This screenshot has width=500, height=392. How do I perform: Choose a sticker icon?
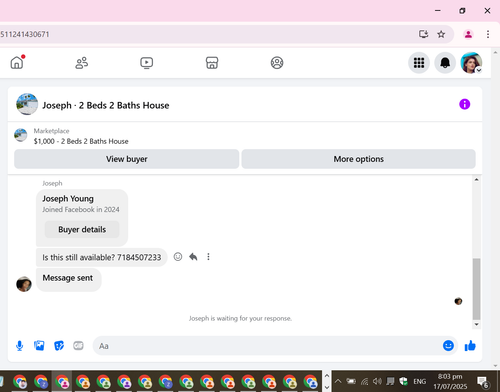coord(59,346)
